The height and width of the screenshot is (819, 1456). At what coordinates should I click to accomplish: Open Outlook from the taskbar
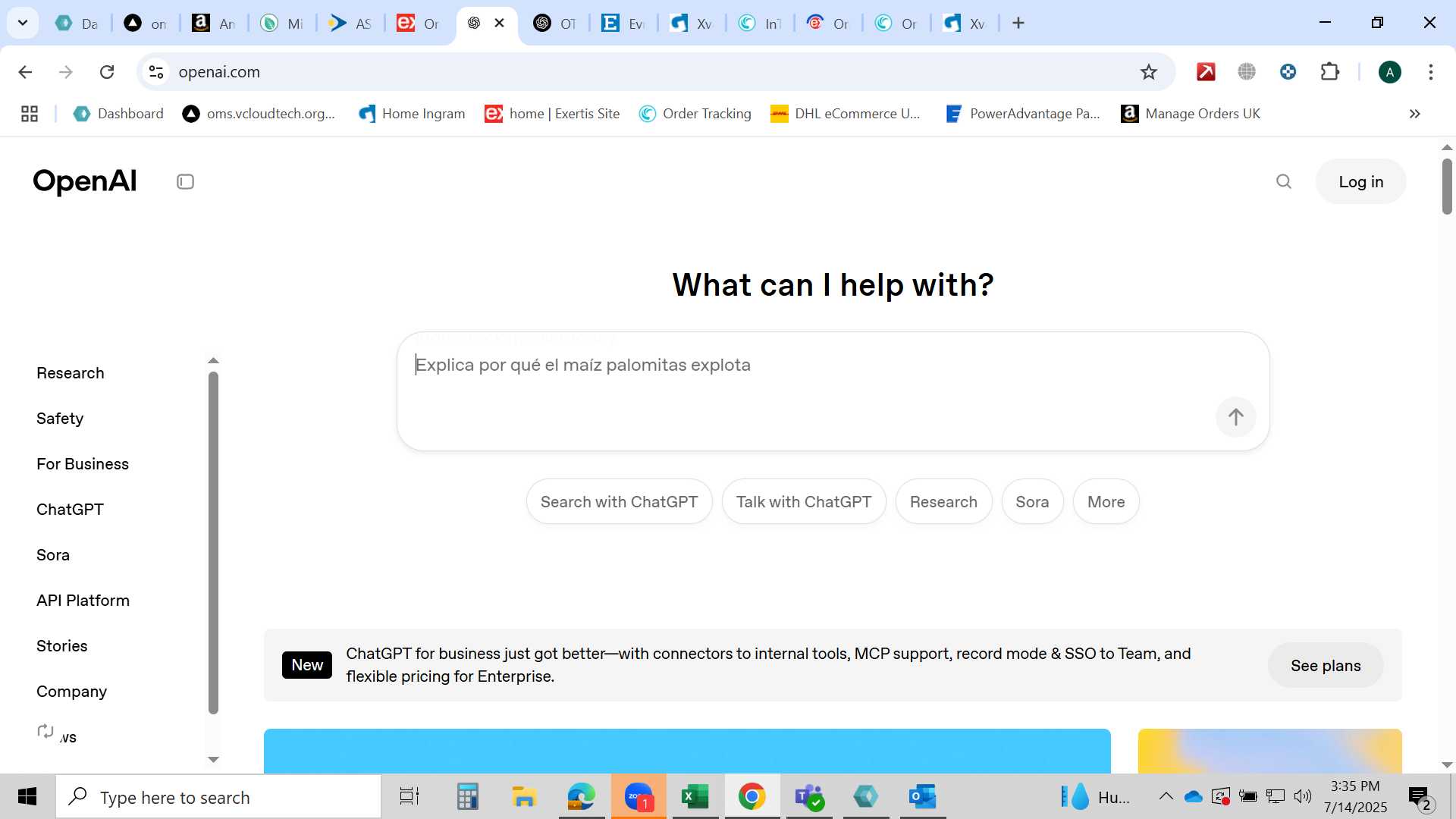tap(922, 797)
